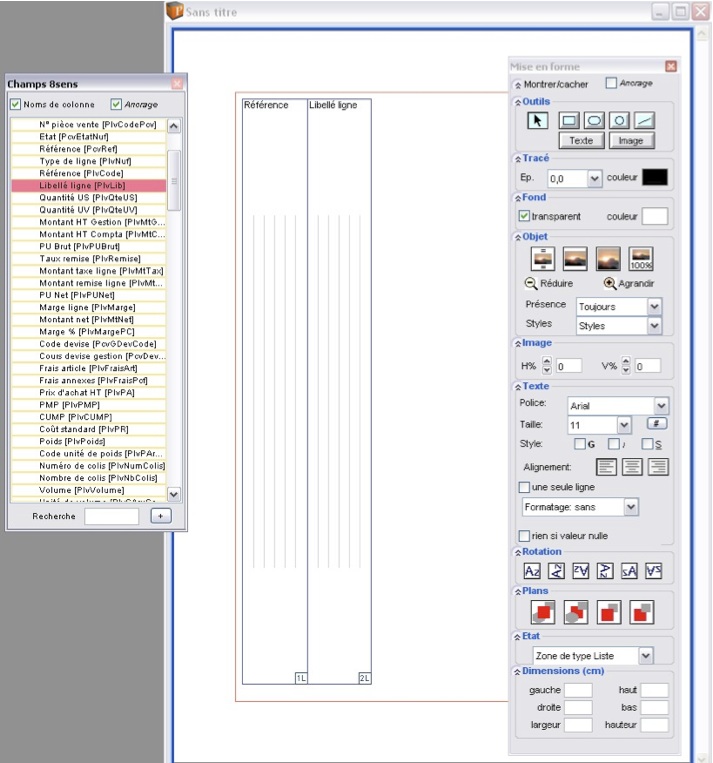The height and width of the screenshot is (763, 713).
Task: Enable the italic style checkbox
Action: [614, 444]
